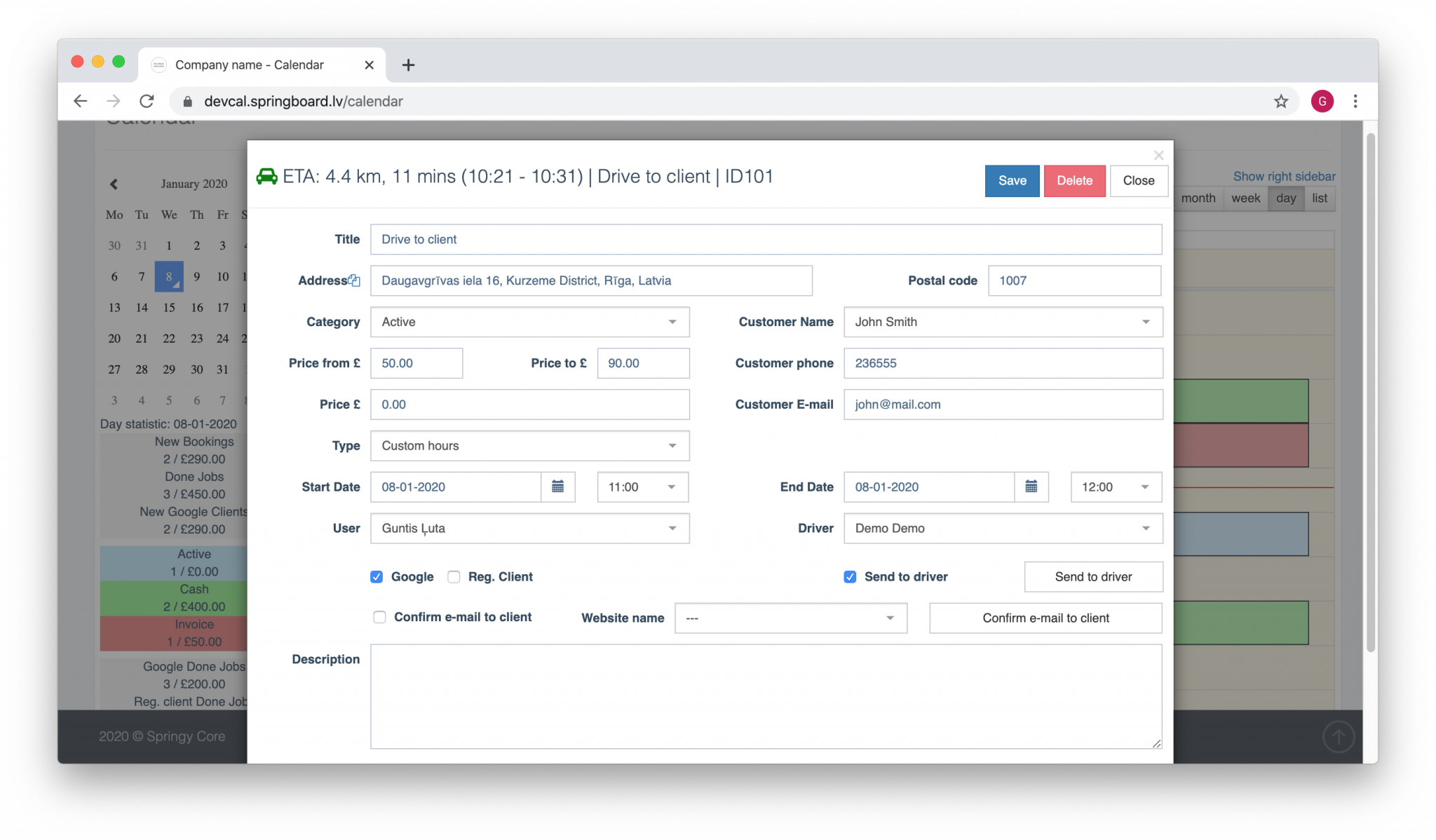
Task: Switch to the week calendar view
Action: [x=1245, y=198]
